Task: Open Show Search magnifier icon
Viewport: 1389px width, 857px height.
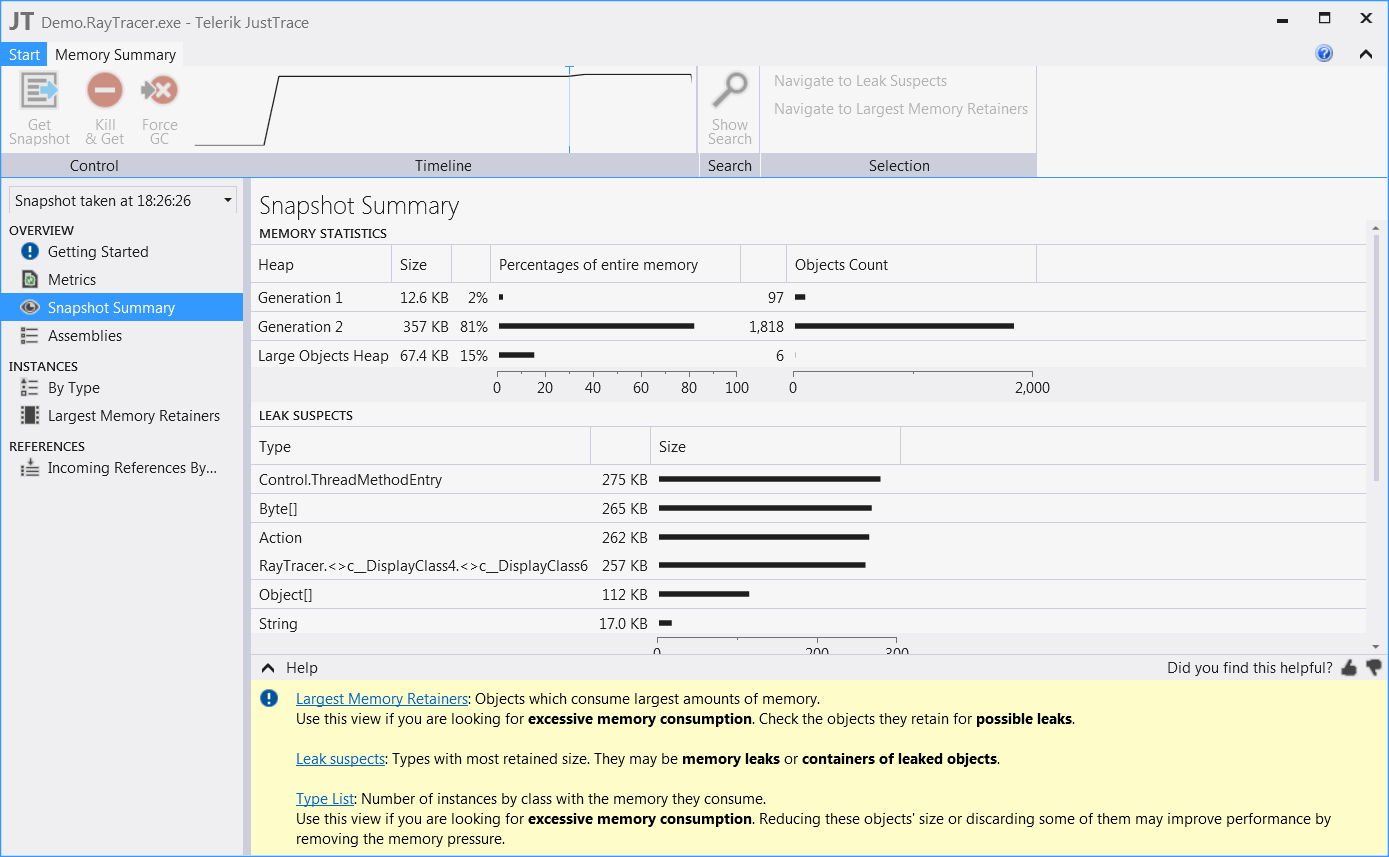Action: coord(730,91)
